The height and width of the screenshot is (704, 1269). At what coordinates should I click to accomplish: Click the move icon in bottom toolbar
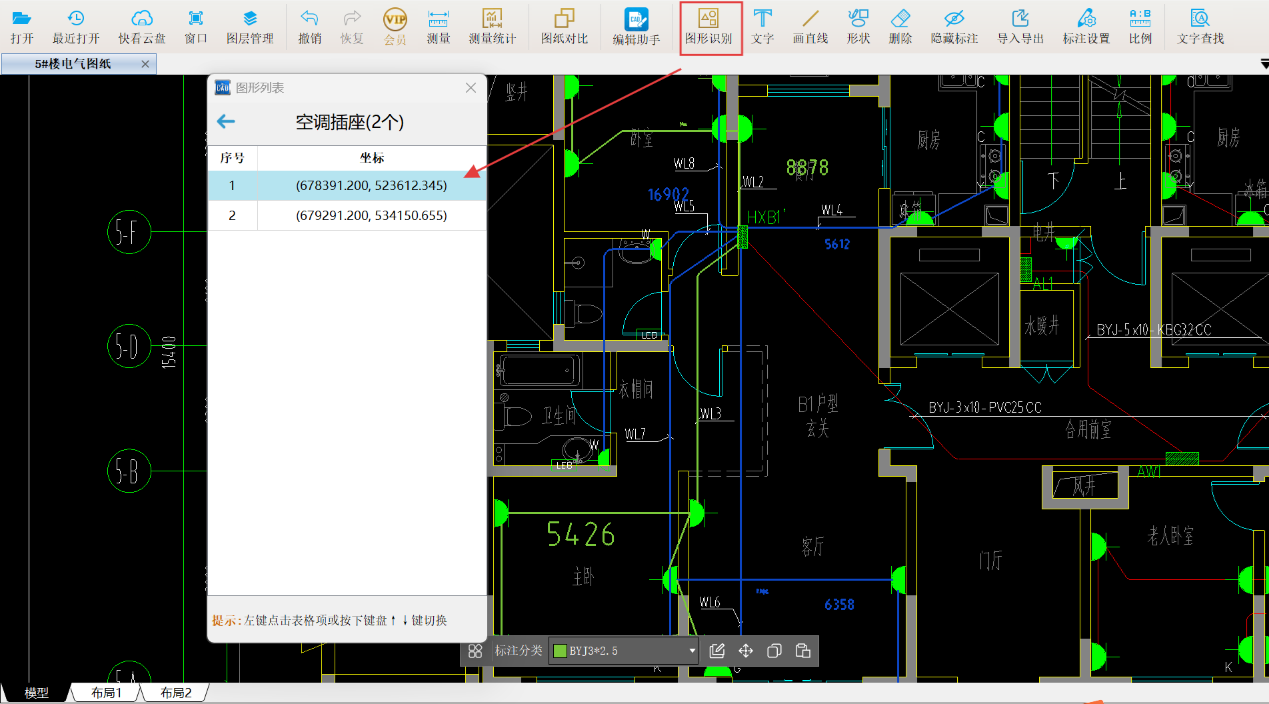coord(745,651)
